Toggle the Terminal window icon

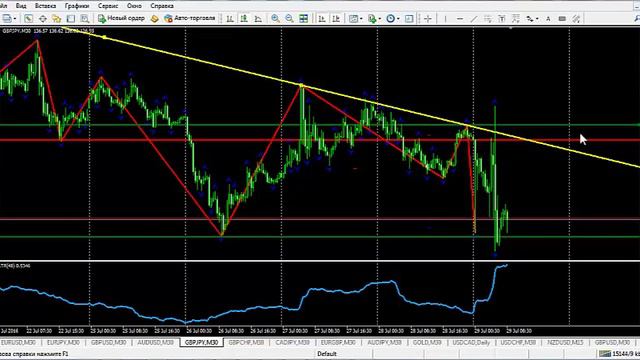(71, 18)
